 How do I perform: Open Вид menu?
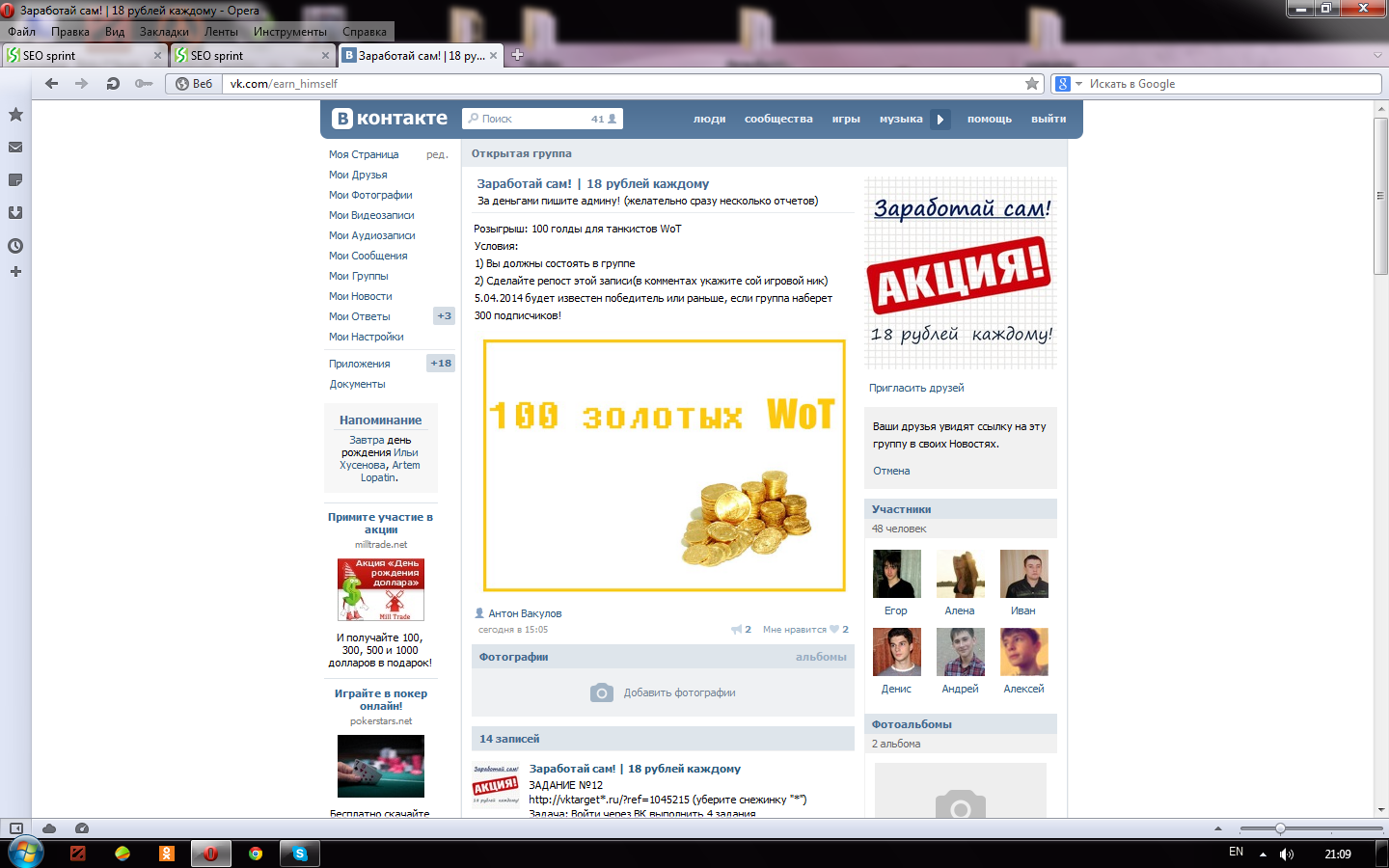tap(115, 32)
